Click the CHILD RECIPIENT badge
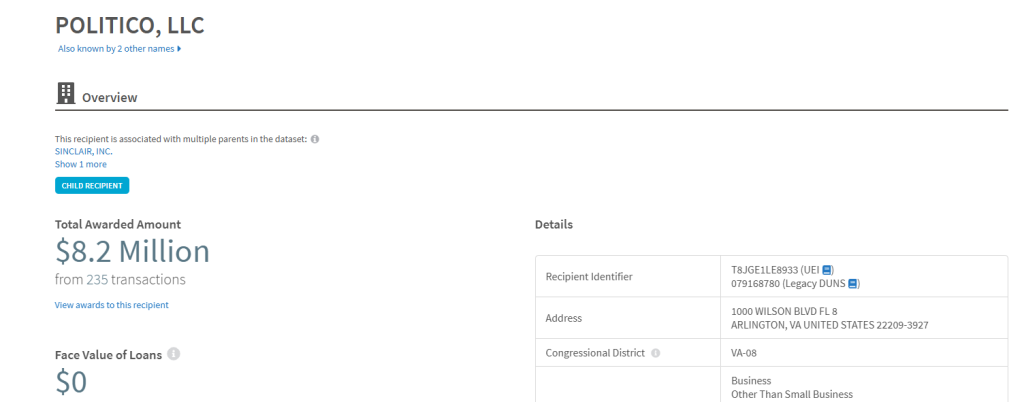The width and height of the screenshot is (1024, 402). coord(92,185)
